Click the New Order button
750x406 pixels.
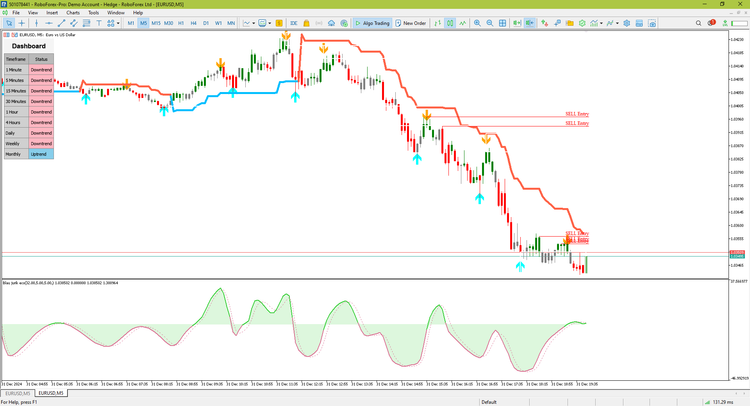[x=411, y=23]
